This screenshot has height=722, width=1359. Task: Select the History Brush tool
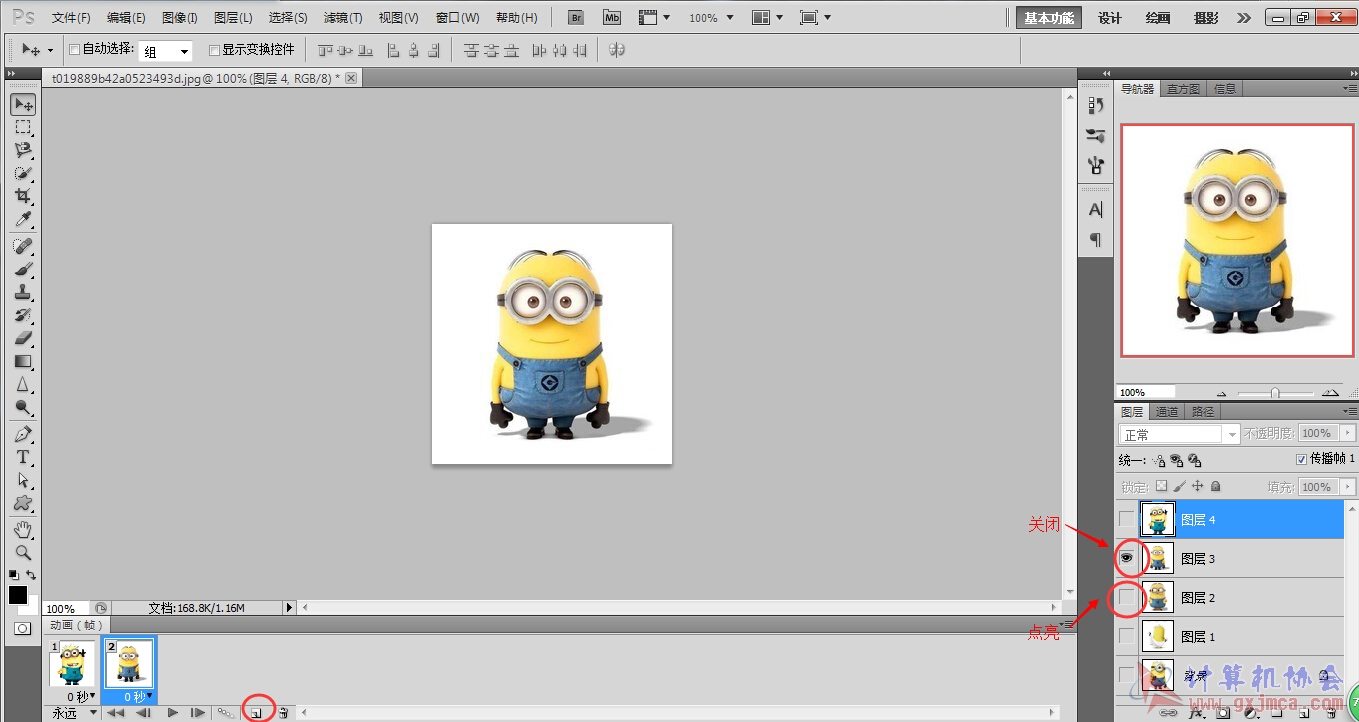[23, 315]
